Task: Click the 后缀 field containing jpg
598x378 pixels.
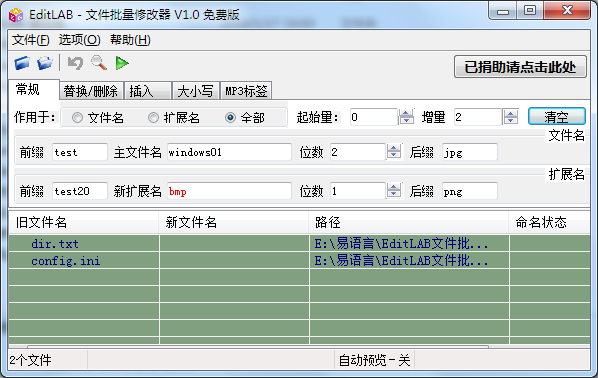Action: pos(469,152)
